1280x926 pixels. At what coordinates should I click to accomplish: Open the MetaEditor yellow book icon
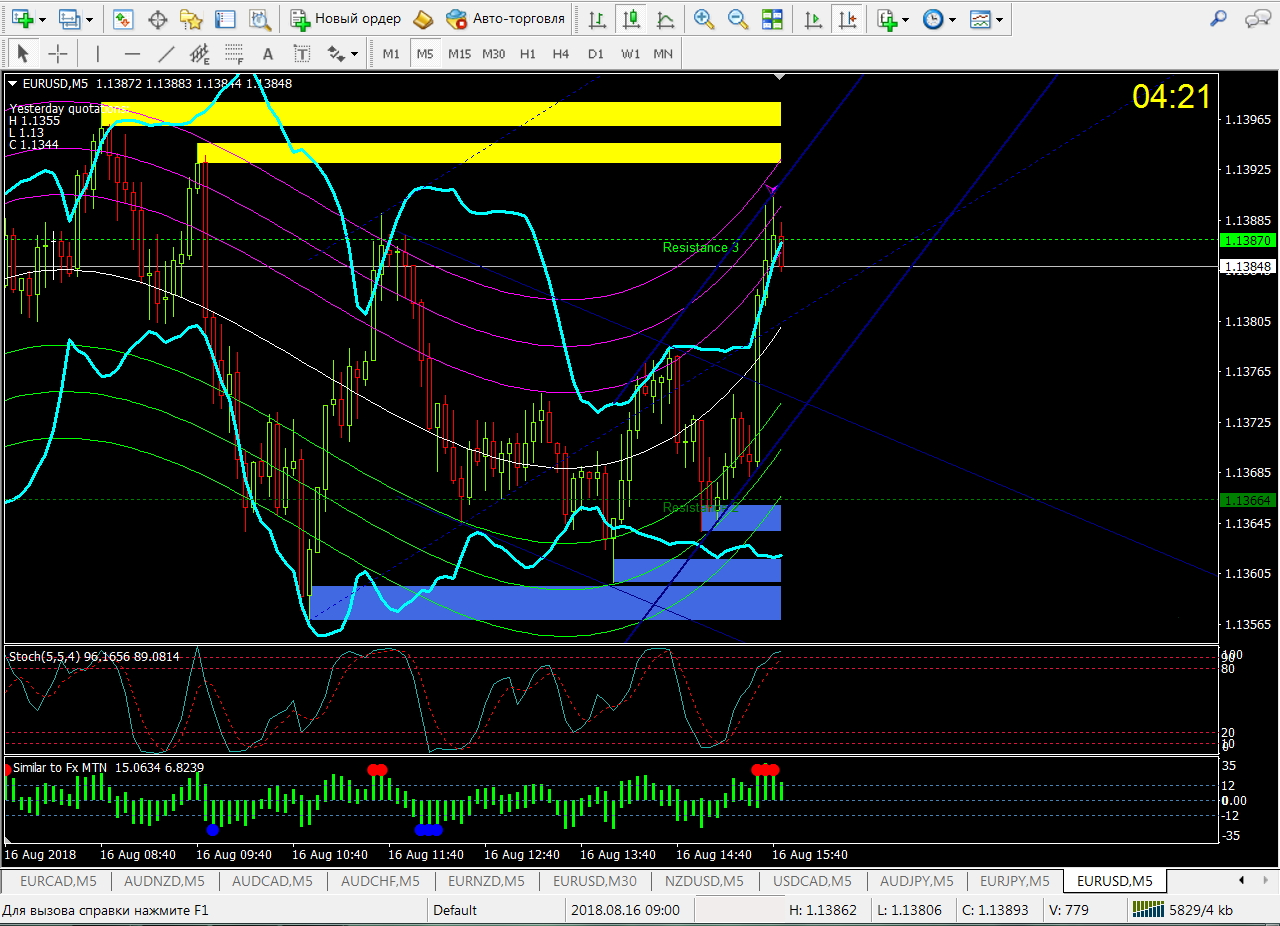(x=423, y=19)
